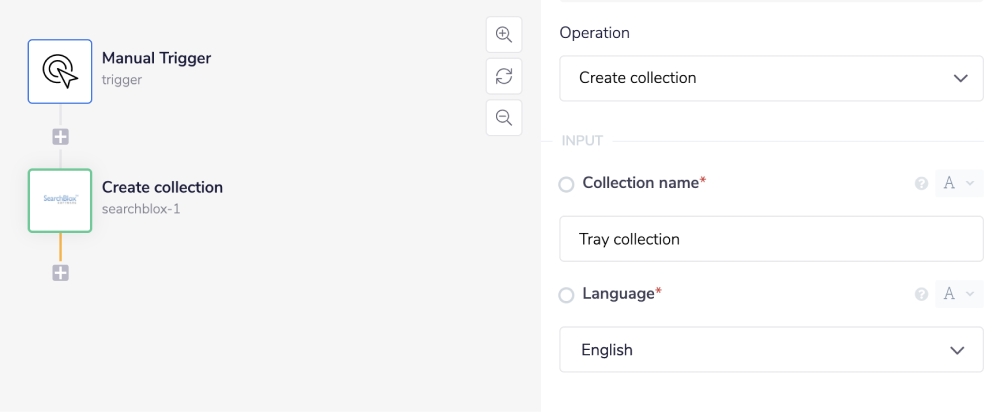Viewport: 1000px width, 412px height.
Task: Zoom in on the workflow canvas
Action: [504, 35]
